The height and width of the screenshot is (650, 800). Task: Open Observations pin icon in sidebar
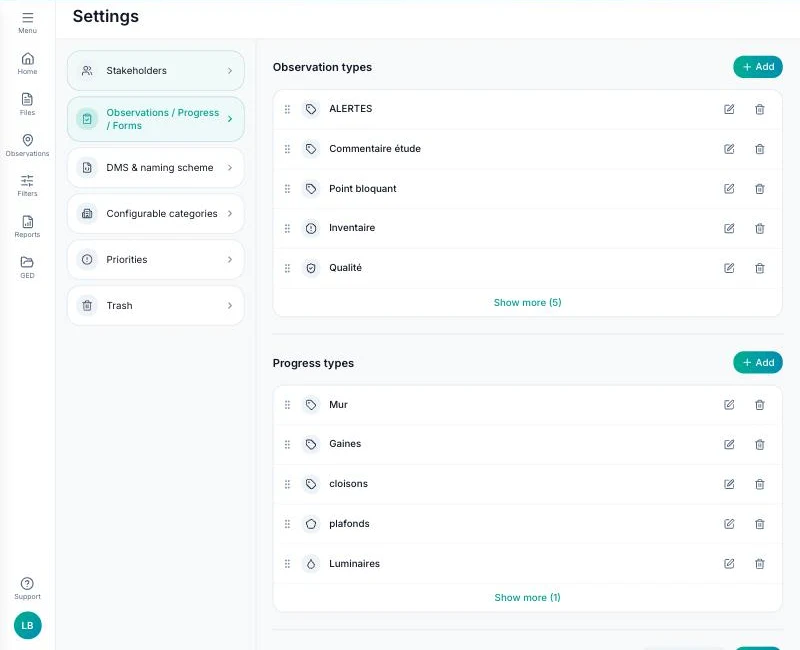(x=28, y=140)
